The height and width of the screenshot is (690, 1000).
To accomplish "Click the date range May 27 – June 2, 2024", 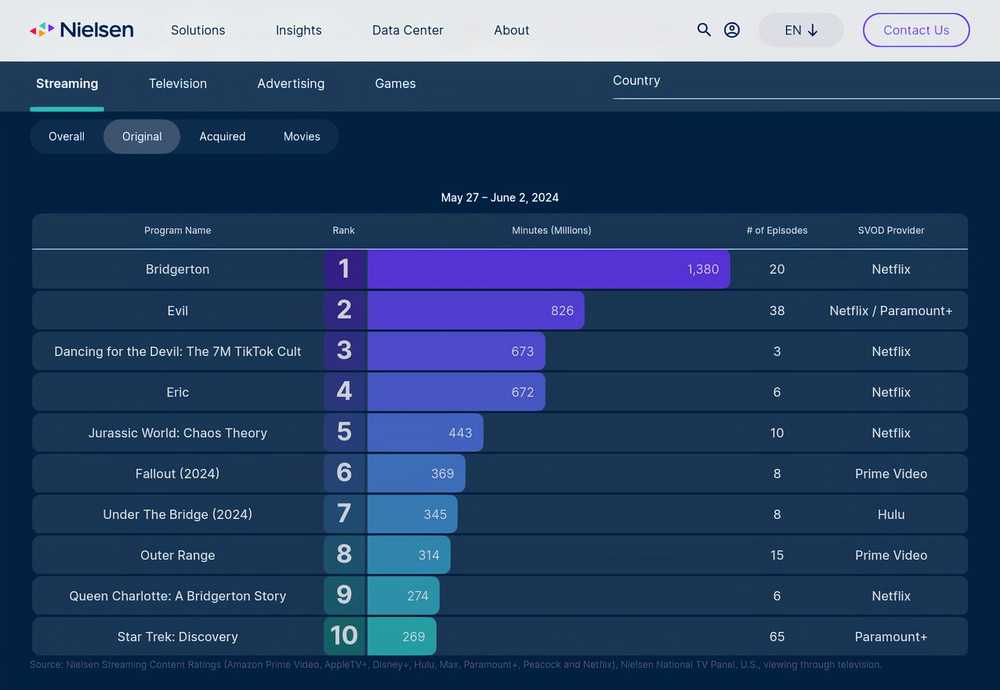I will tap(500, 198).
